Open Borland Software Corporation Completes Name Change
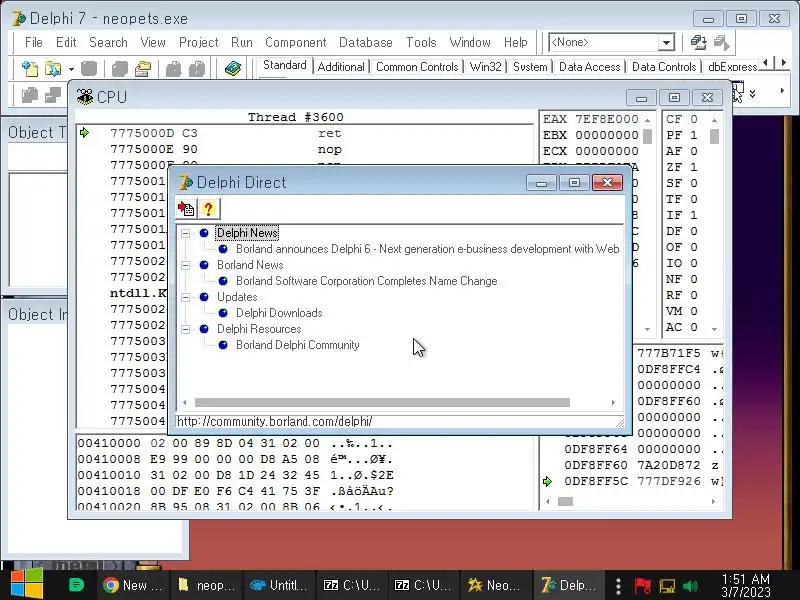 pos(366,281)
